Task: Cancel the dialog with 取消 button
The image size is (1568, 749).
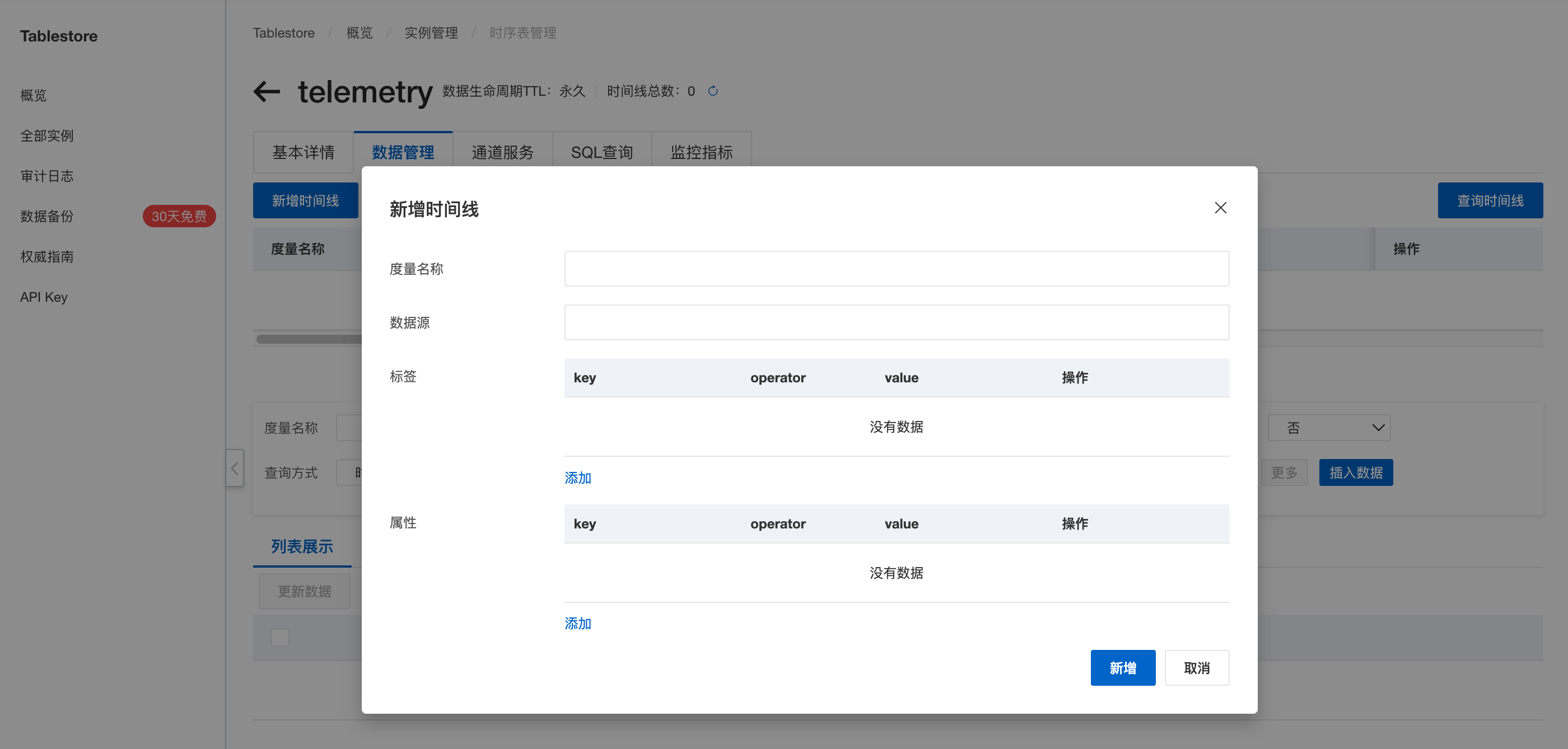Action: [1196, 668]
